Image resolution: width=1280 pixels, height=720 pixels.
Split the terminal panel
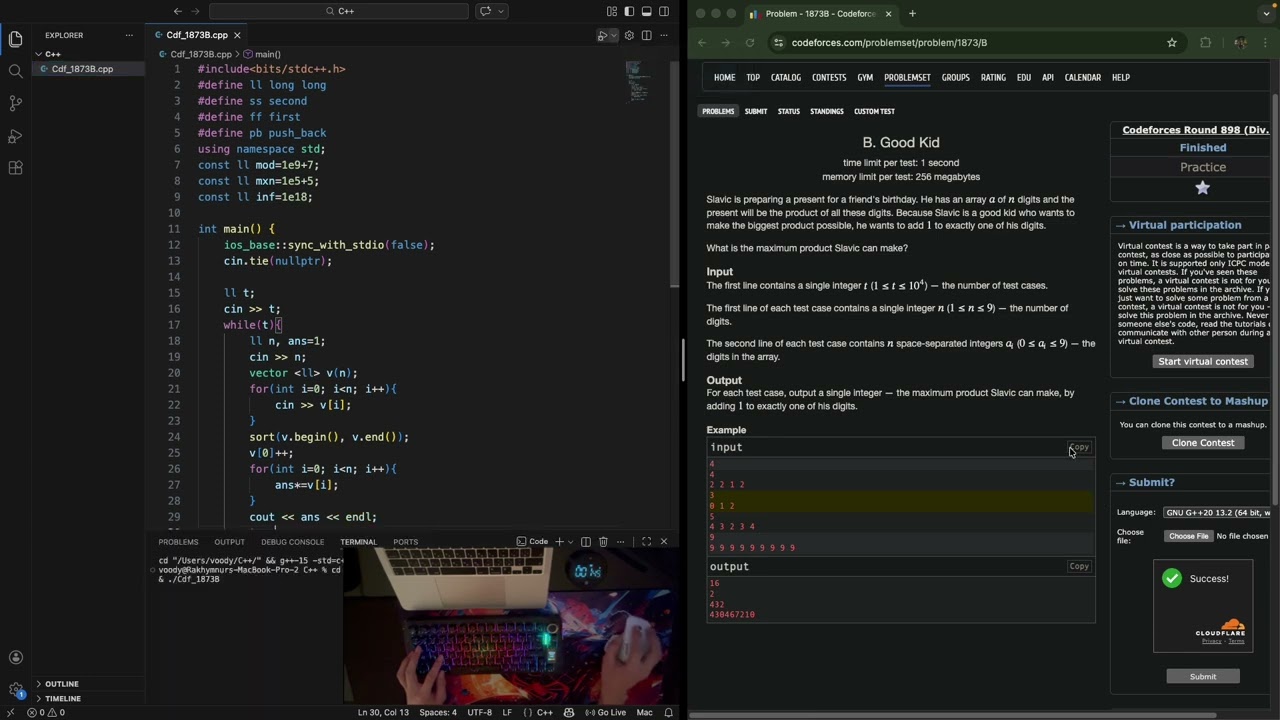pos(586,542)
